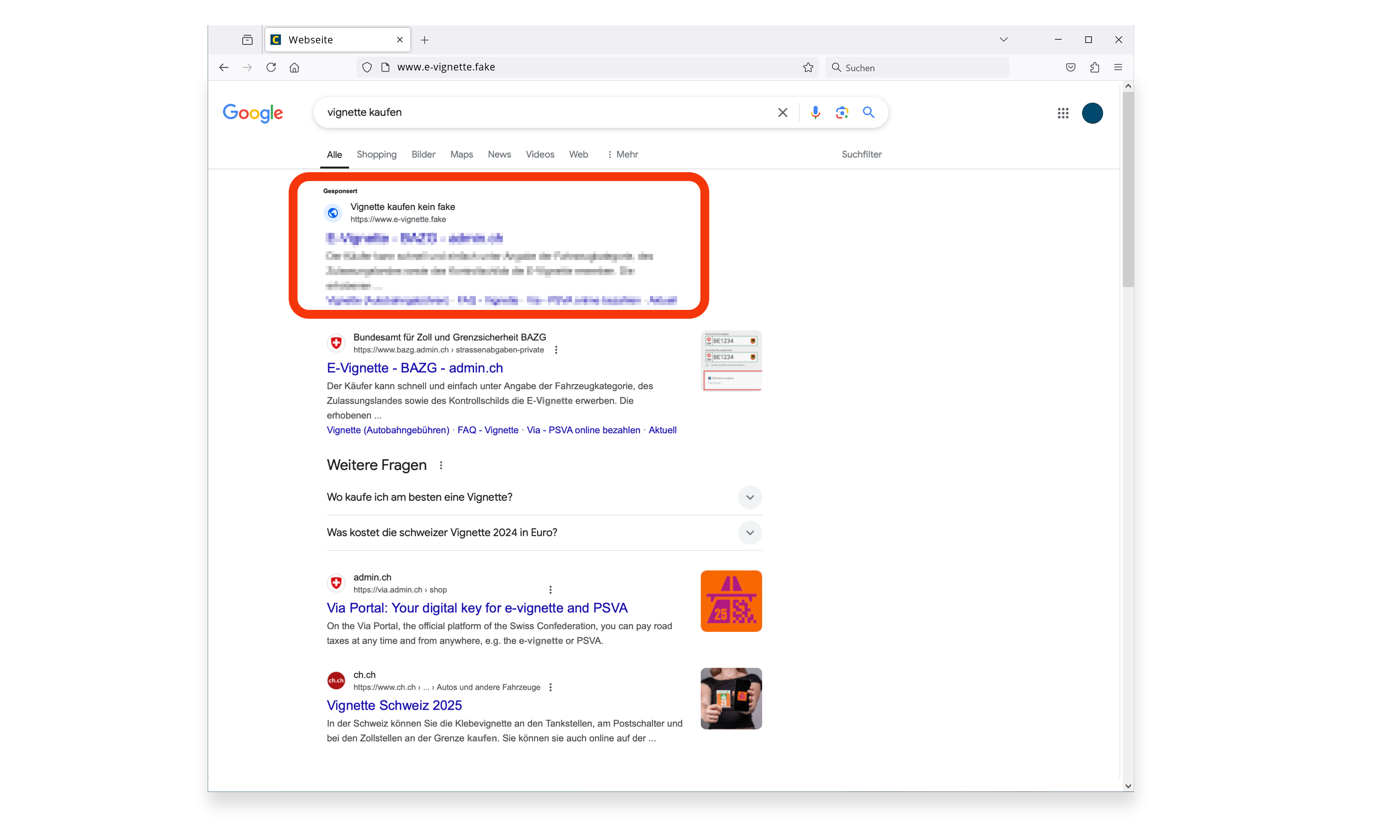Switch to the Bilder search tab
The image size is (1400, 840).
423,154
